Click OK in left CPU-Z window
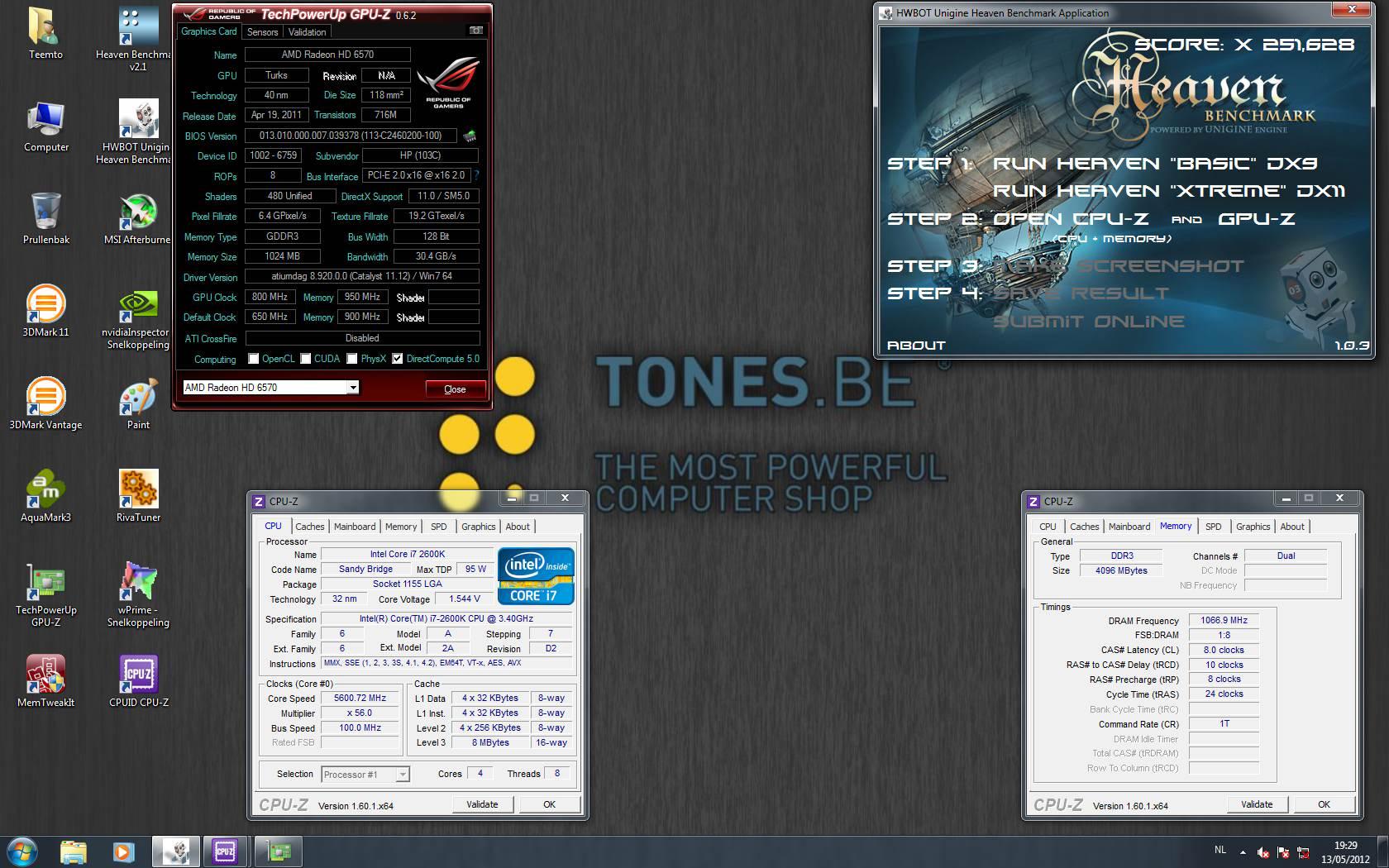The image size is (1389, 868). tap(549, 804)
